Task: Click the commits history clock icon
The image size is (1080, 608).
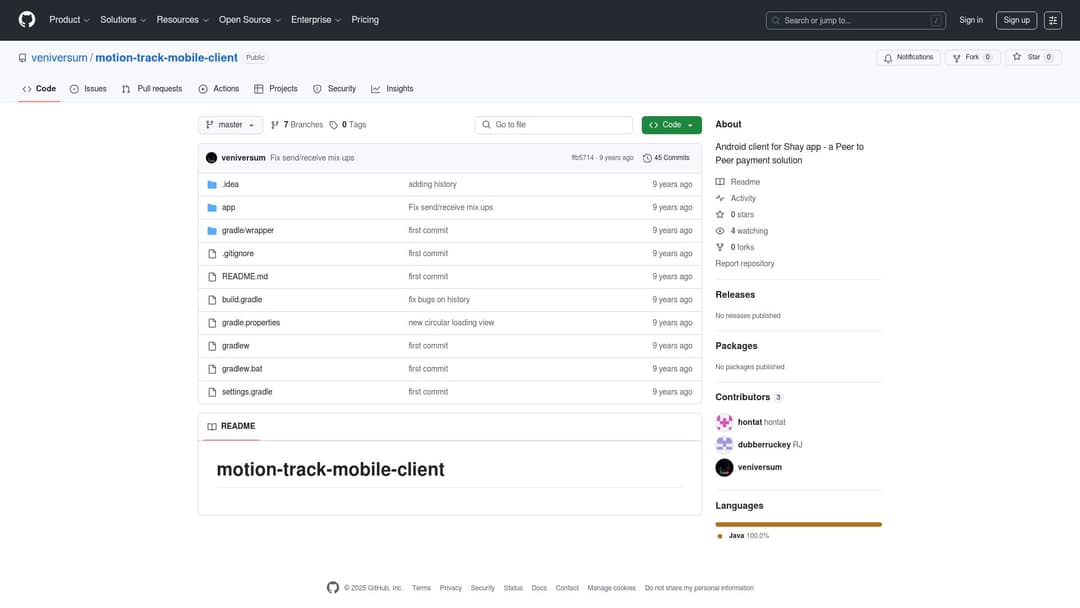Action: (647, 158)
